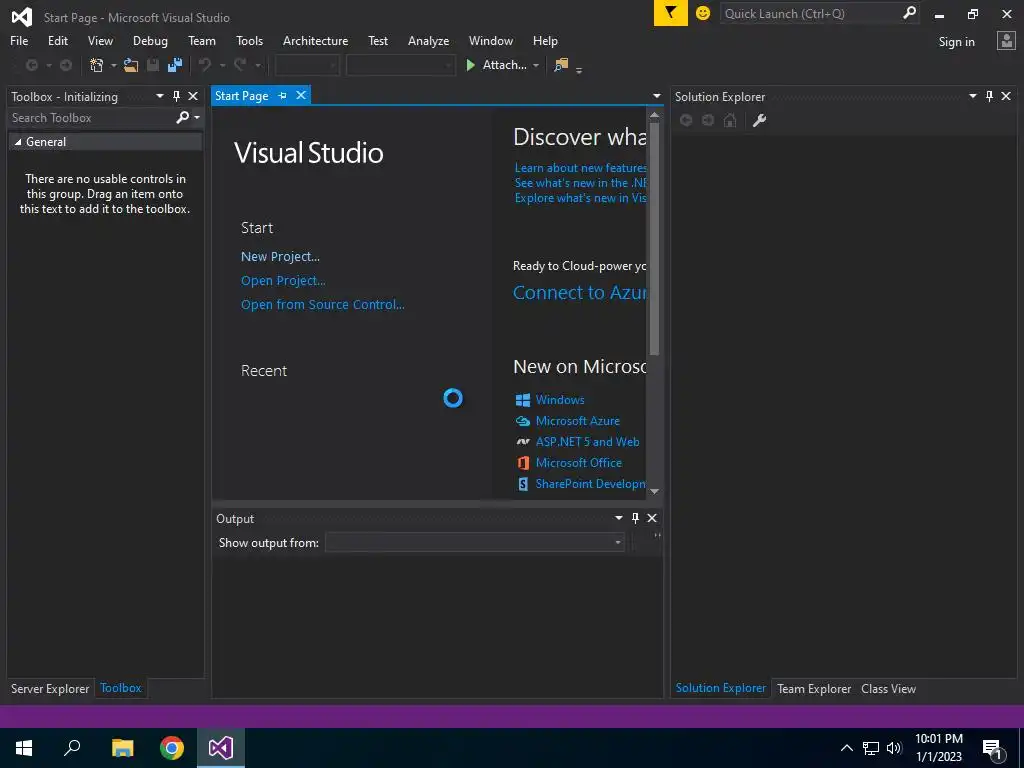The image size is (1024, 768).
Task: Open the Attach button dropdown arrow
Action: click(x=536, y=65)
